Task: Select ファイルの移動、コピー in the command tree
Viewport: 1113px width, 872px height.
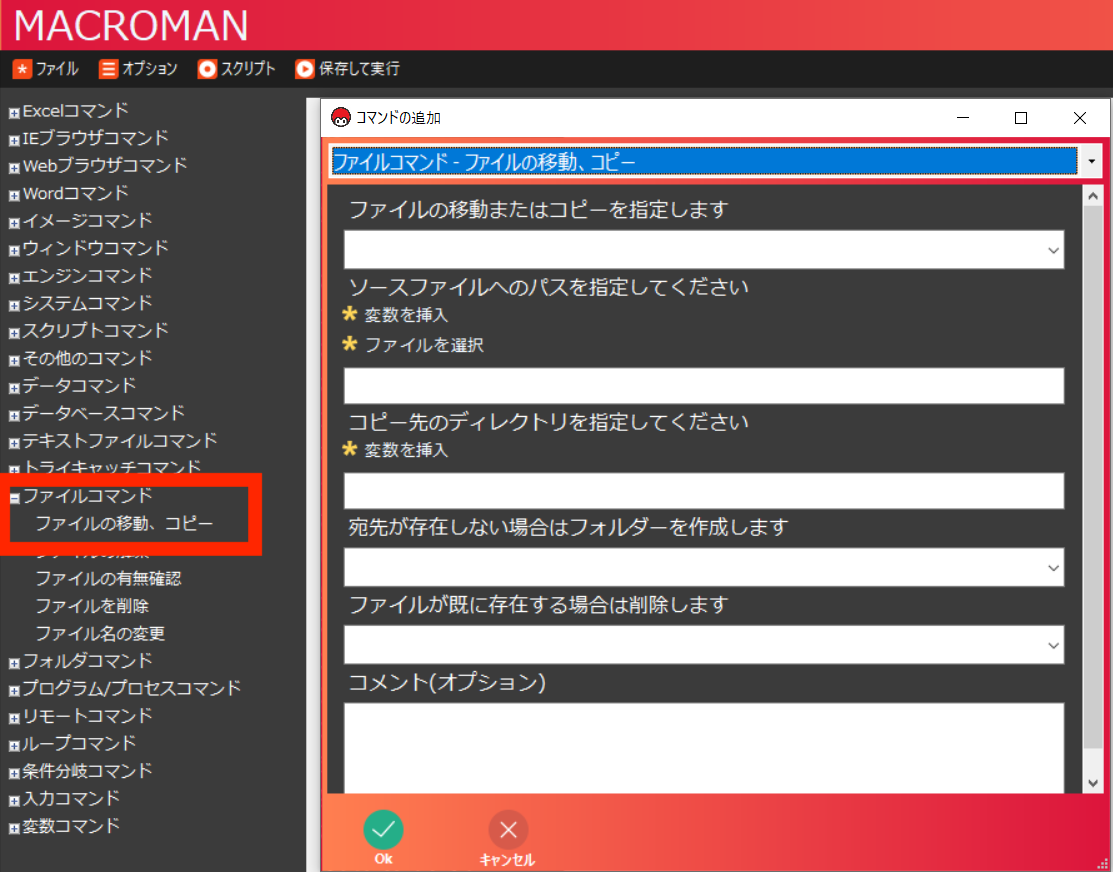Action: [x=124, y=524]
